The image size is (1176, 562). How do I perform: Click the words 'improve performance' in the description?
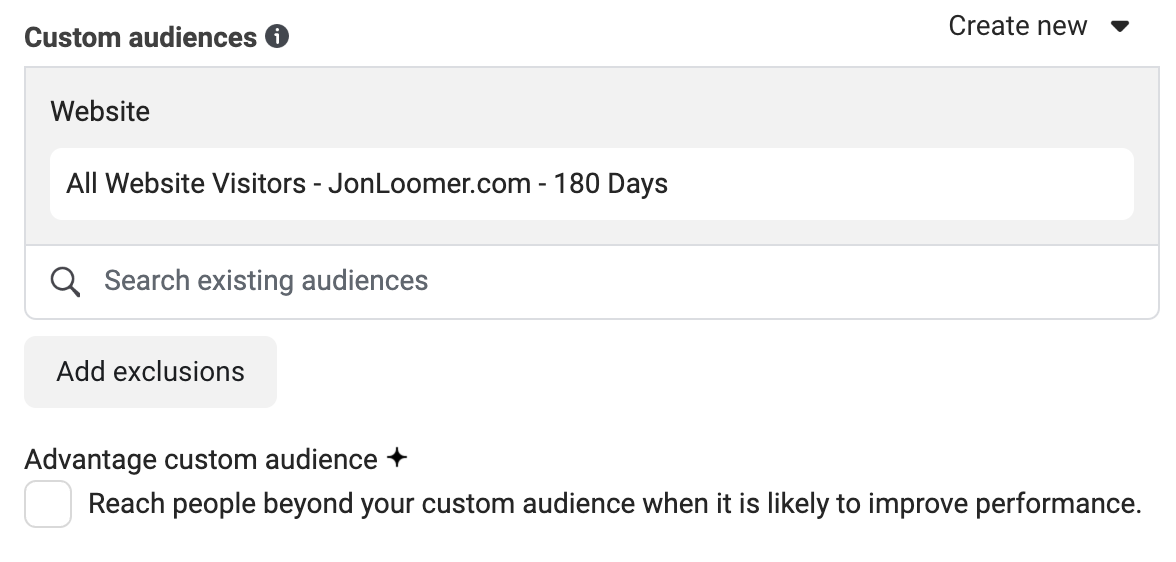pos(1004,503)
